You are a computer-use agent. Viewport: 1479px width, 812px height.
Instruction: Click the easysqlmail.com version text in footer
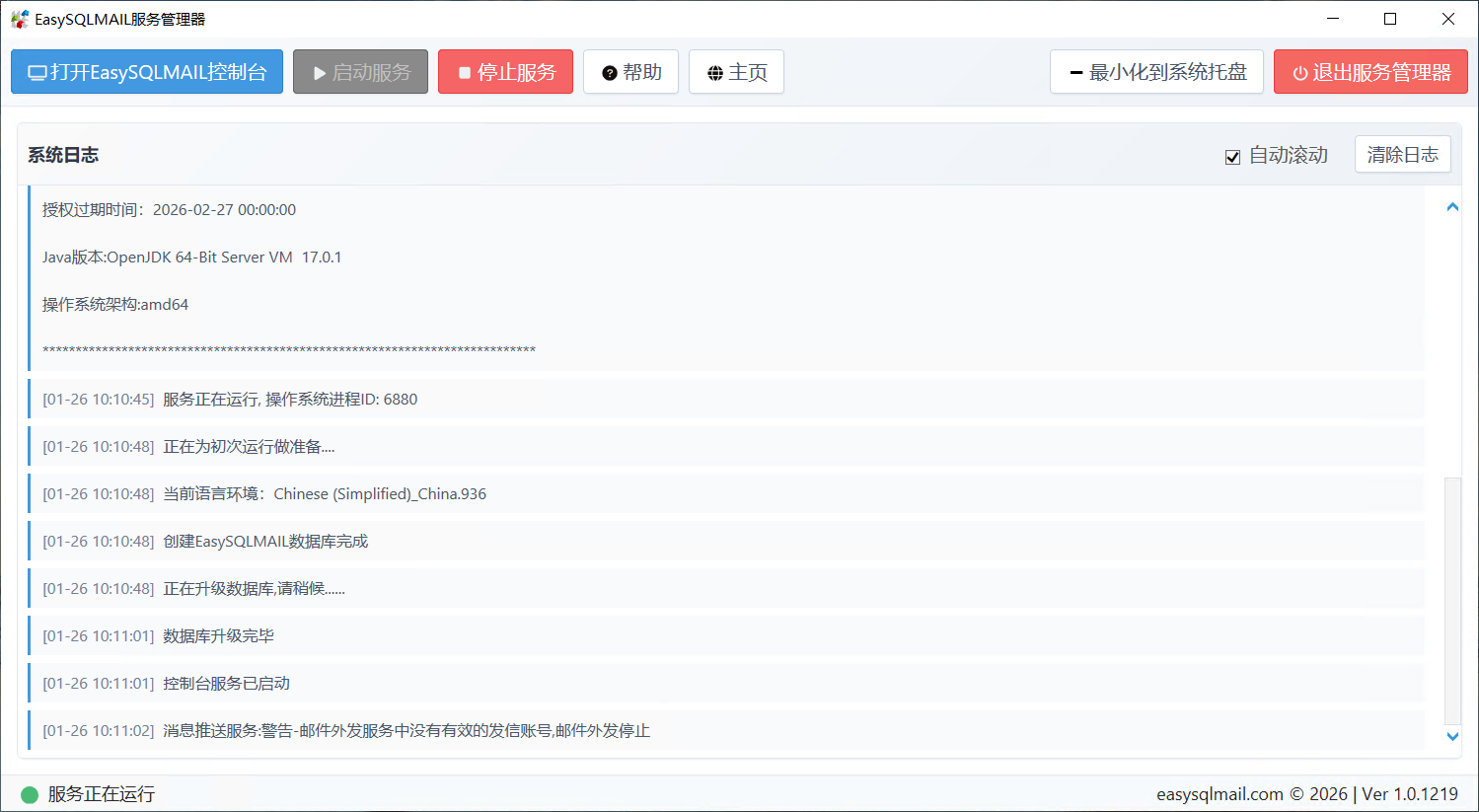pos(1306,794)
